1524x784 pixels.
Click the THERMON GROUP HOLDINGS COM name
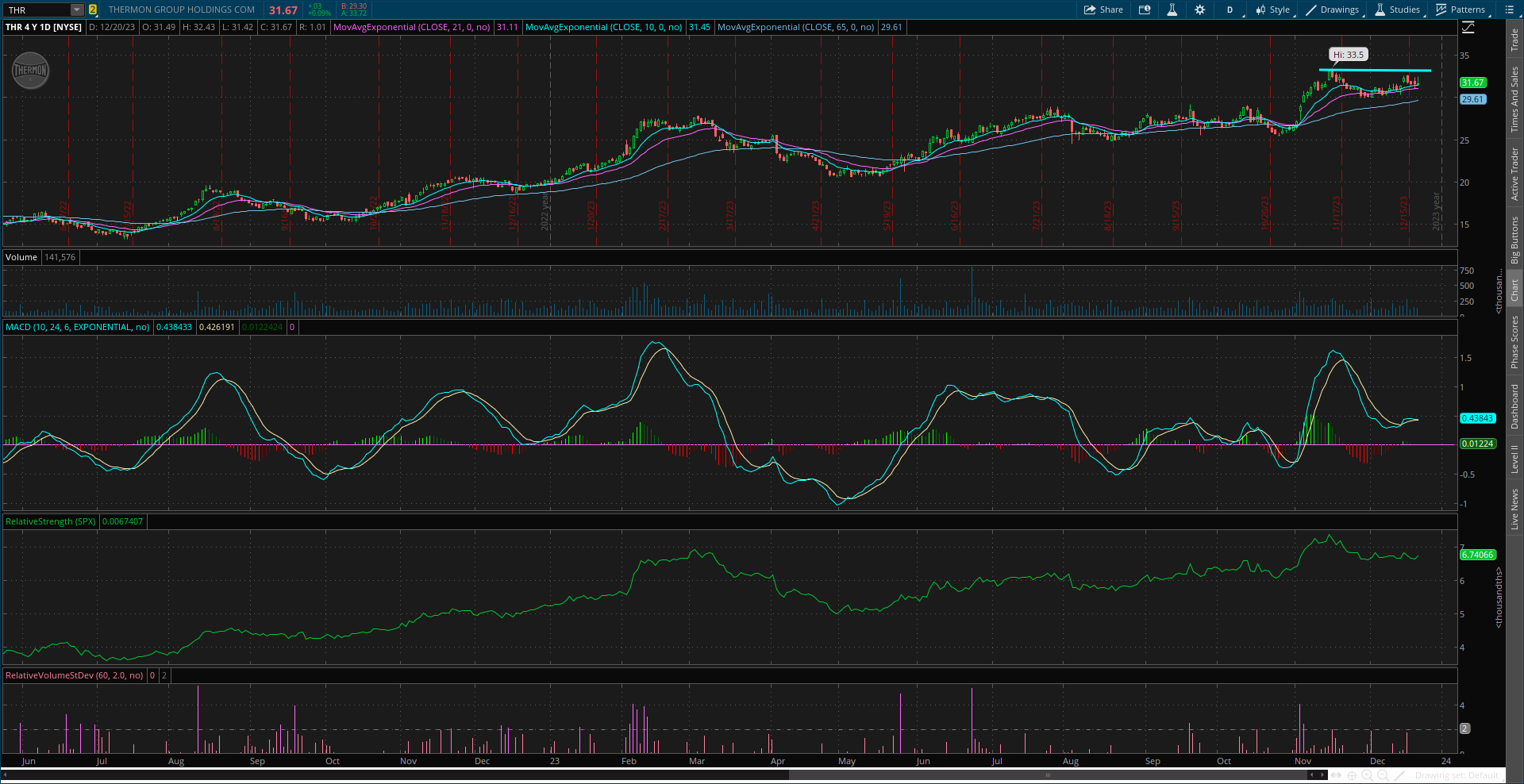pyautogui.click(x=182, y=10)
